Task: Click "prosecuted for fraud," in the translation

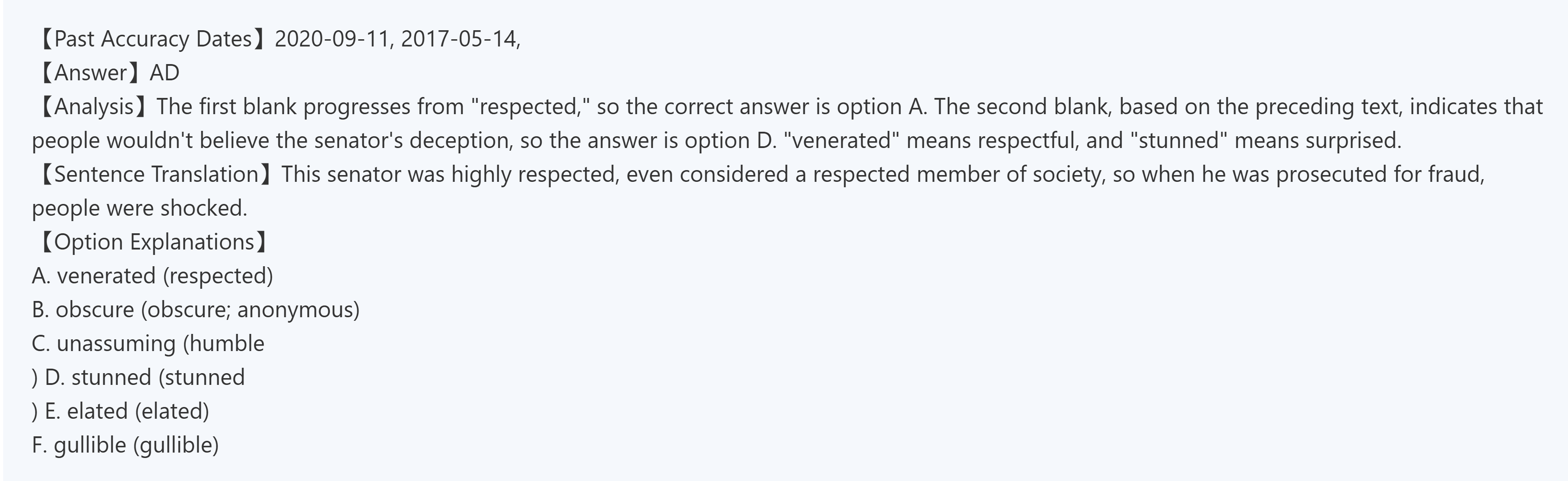Action: [1380, 174]
